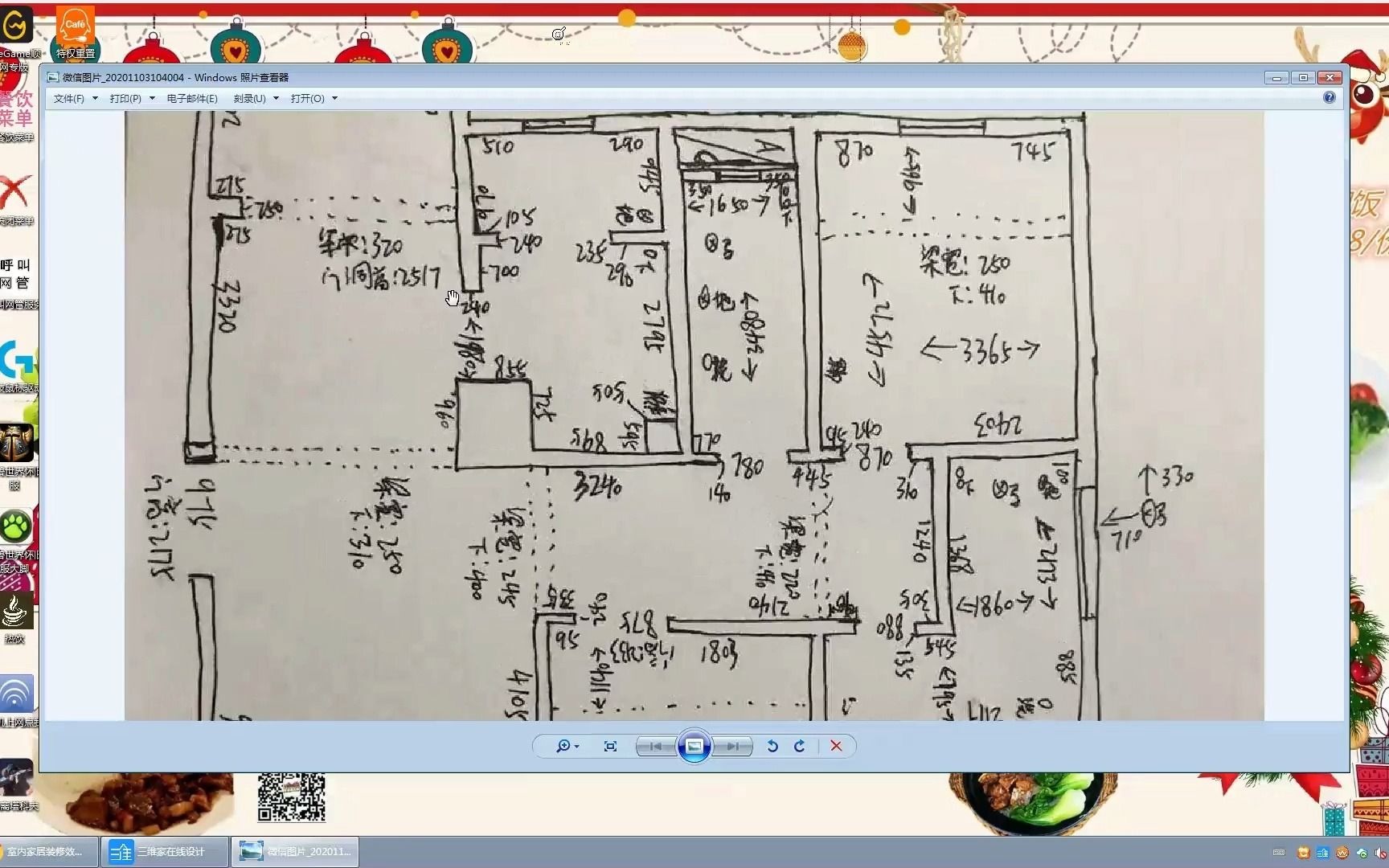The height and width of the screenshot is (868, 1389).
Task: Rotate the photo clockwise
Action: coord(799,746)
